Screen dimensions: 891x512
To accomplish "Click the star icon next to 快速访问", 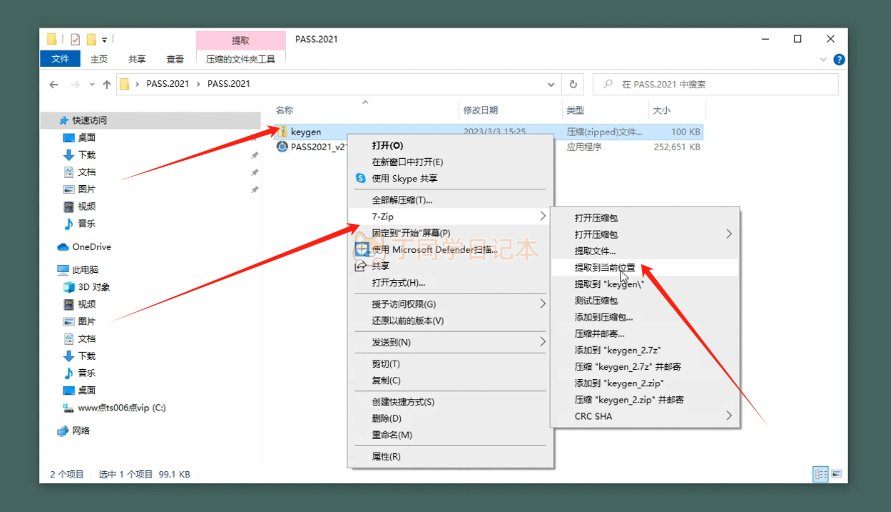I will tap(64, 120).
